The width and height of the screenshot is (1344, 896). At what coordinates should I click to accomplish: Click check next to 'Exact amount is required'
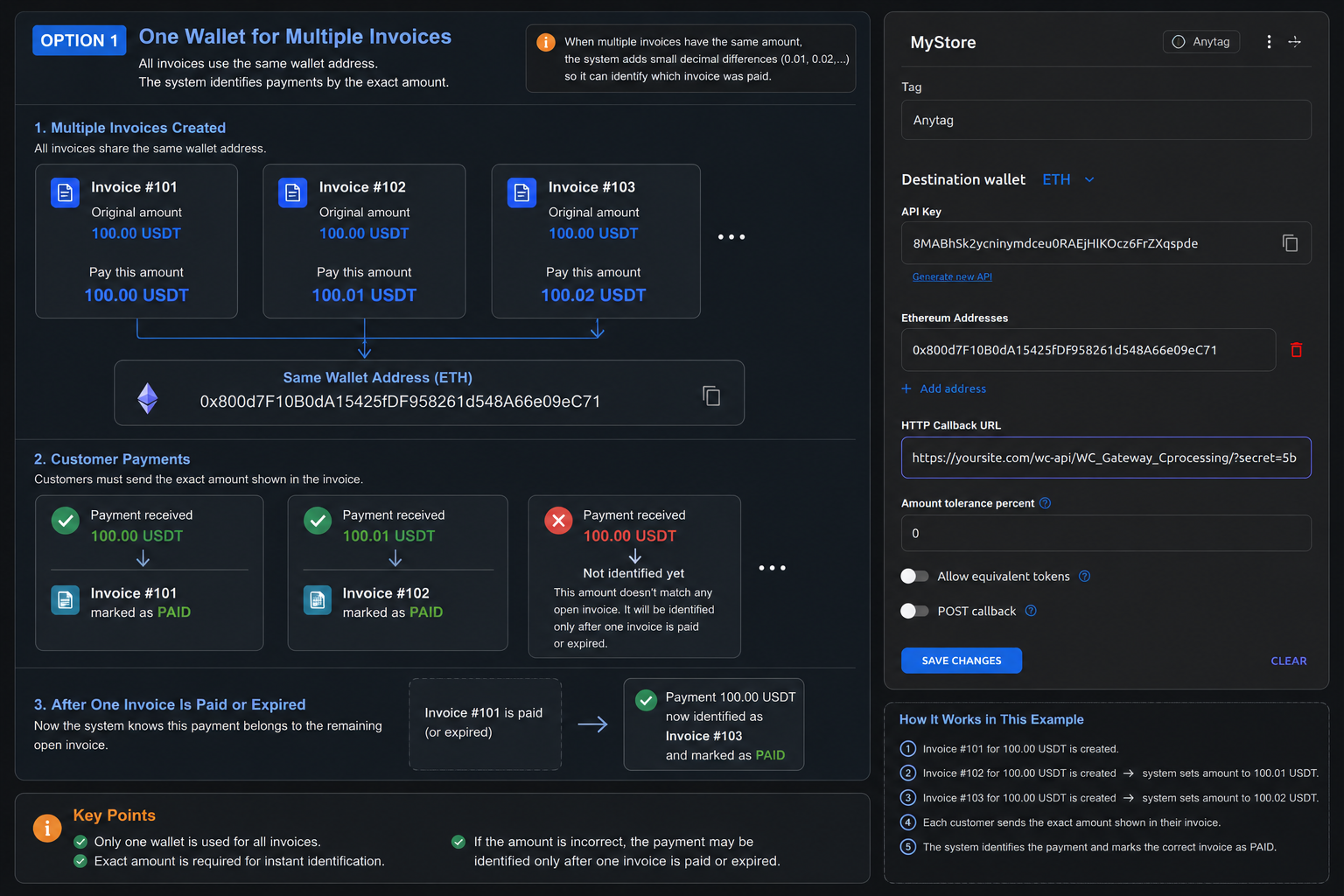(x=80, y=861)
